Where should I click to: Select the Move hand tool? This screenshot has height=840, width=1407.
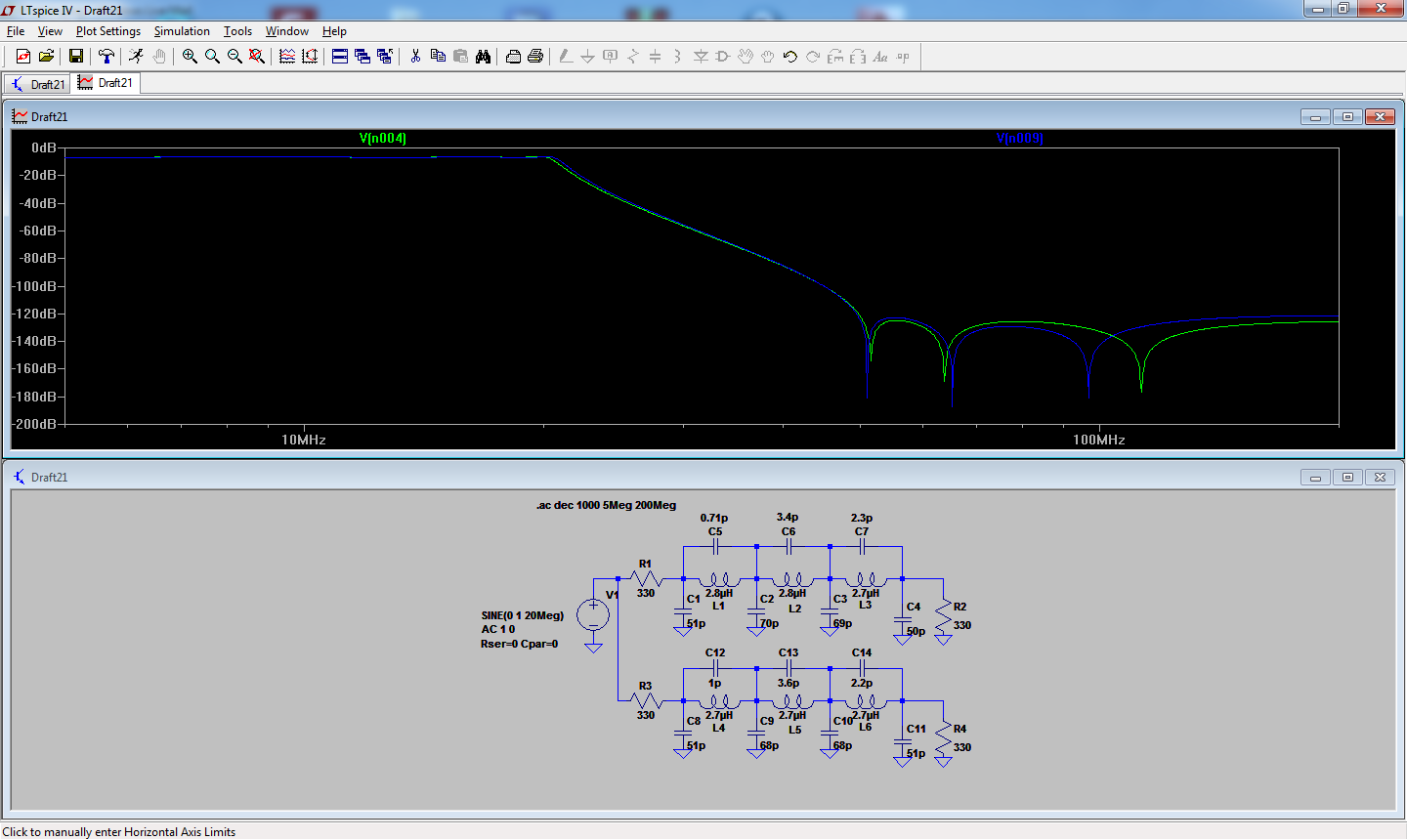click(x=746, y=57)
